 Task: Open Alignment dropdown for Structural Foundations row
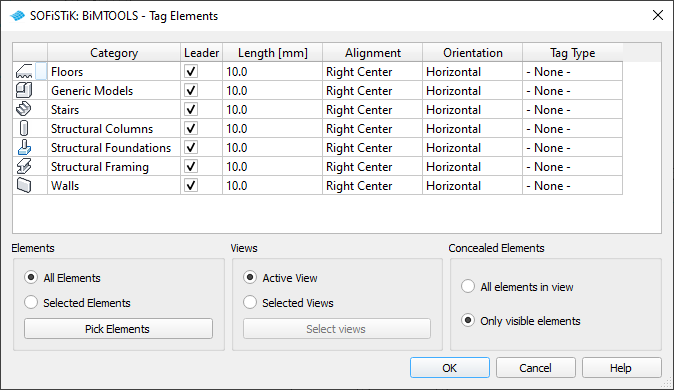pyautogui.click(x=372, y=147)
